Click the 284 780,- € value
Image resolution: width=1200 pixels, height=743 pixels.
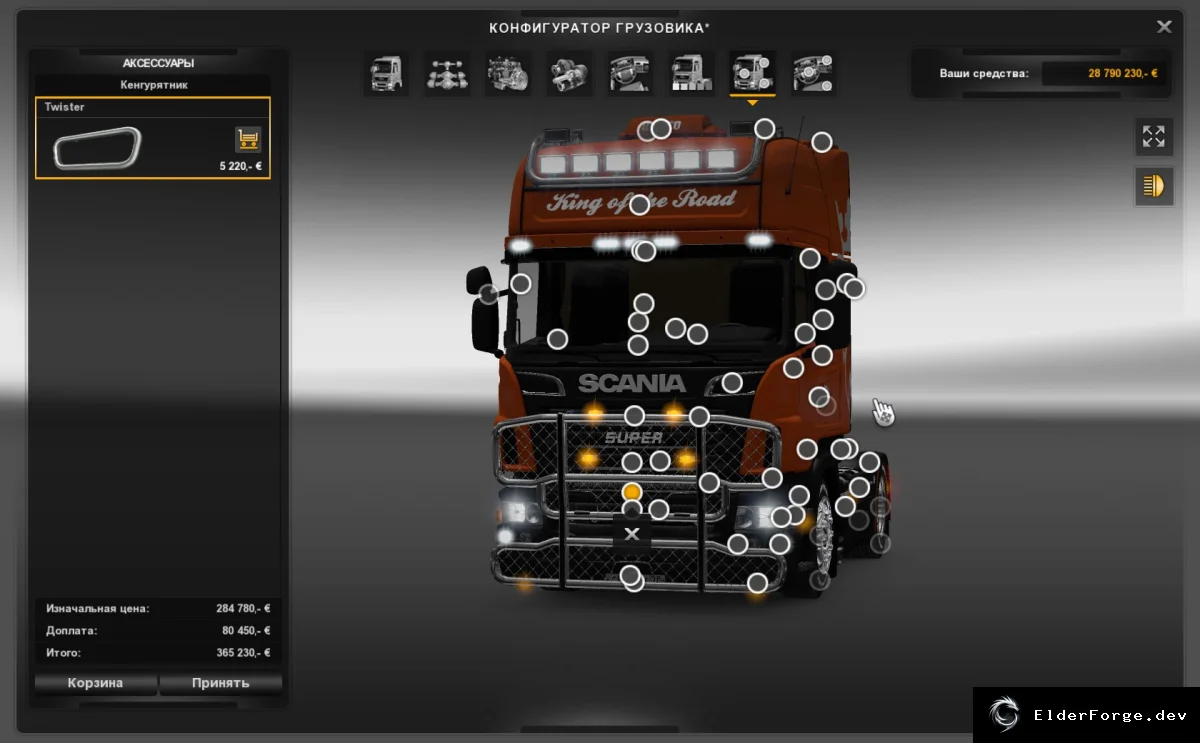click(x=243, y=608)
